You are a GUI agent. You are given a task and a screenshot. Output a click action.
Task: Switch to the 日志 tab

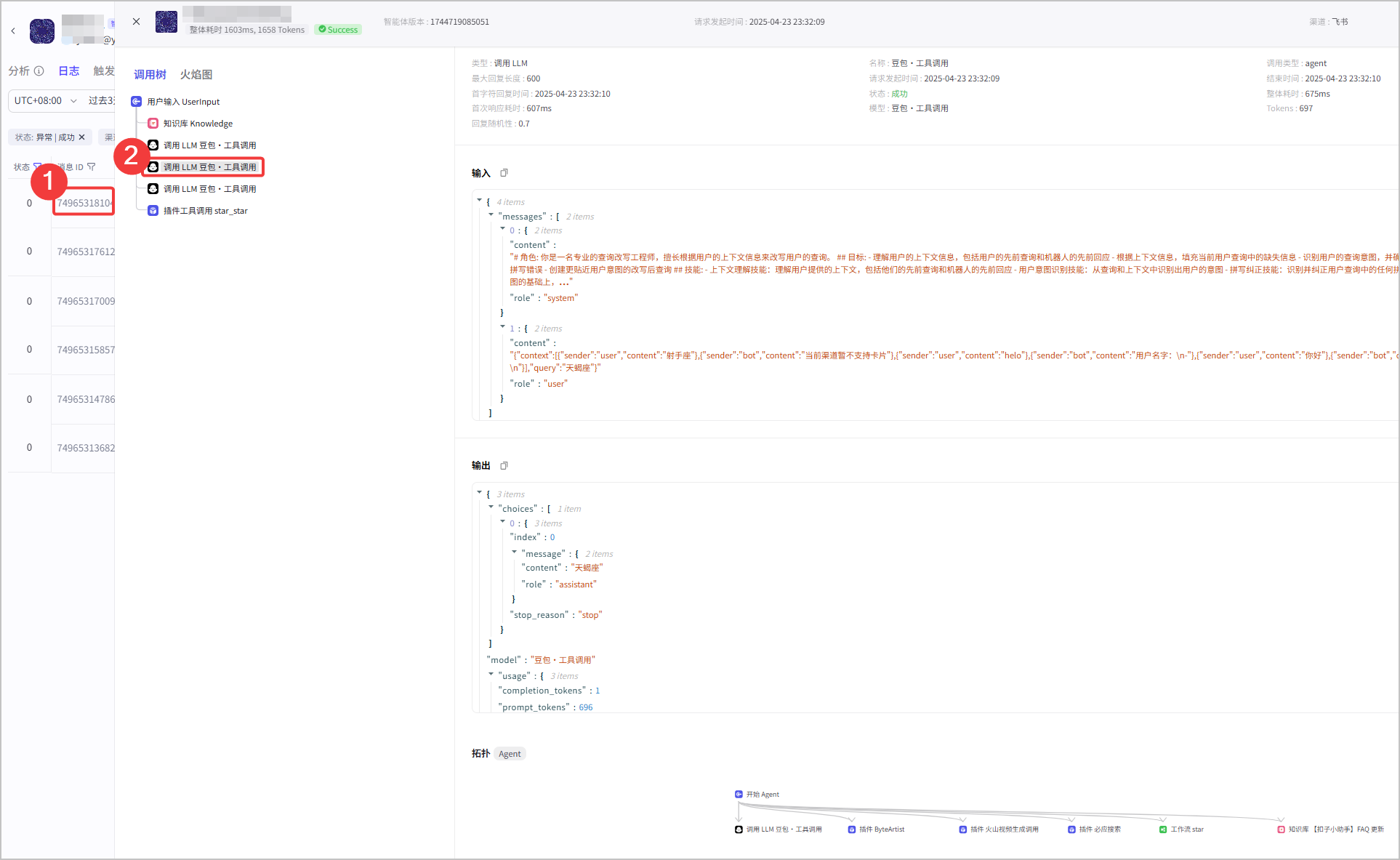[69, 71]
